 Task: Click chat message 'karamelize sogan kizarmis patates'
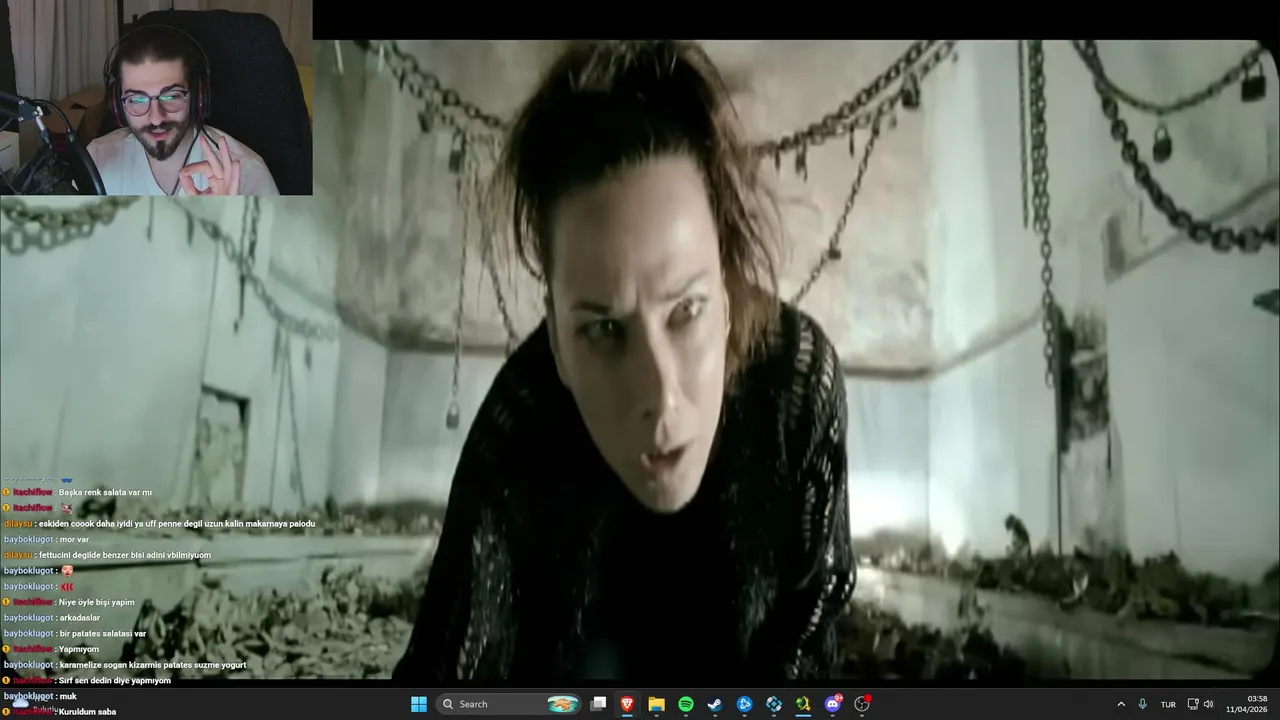(x=153, y=664)
